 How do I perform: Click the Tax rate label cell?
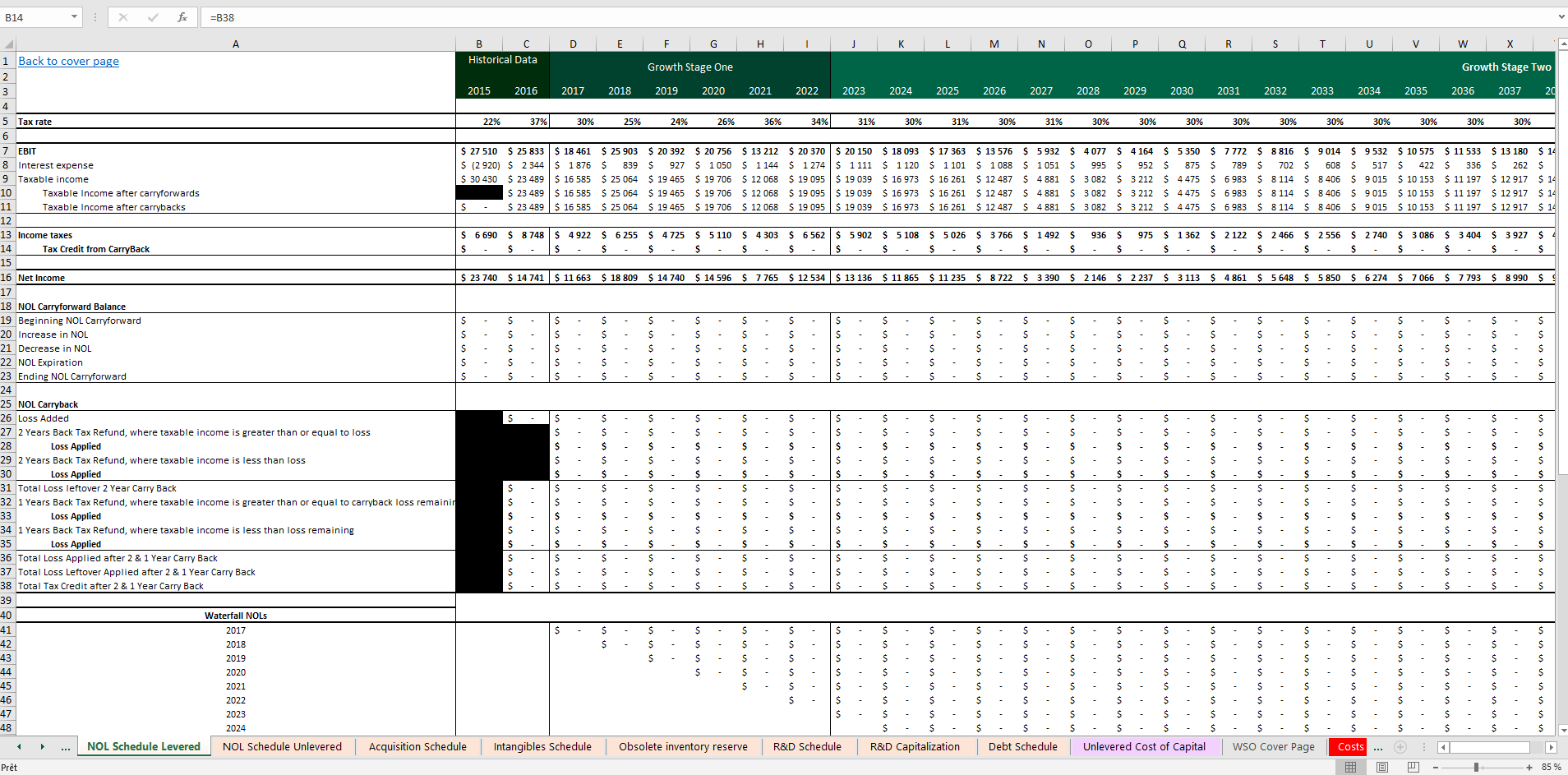236,122
